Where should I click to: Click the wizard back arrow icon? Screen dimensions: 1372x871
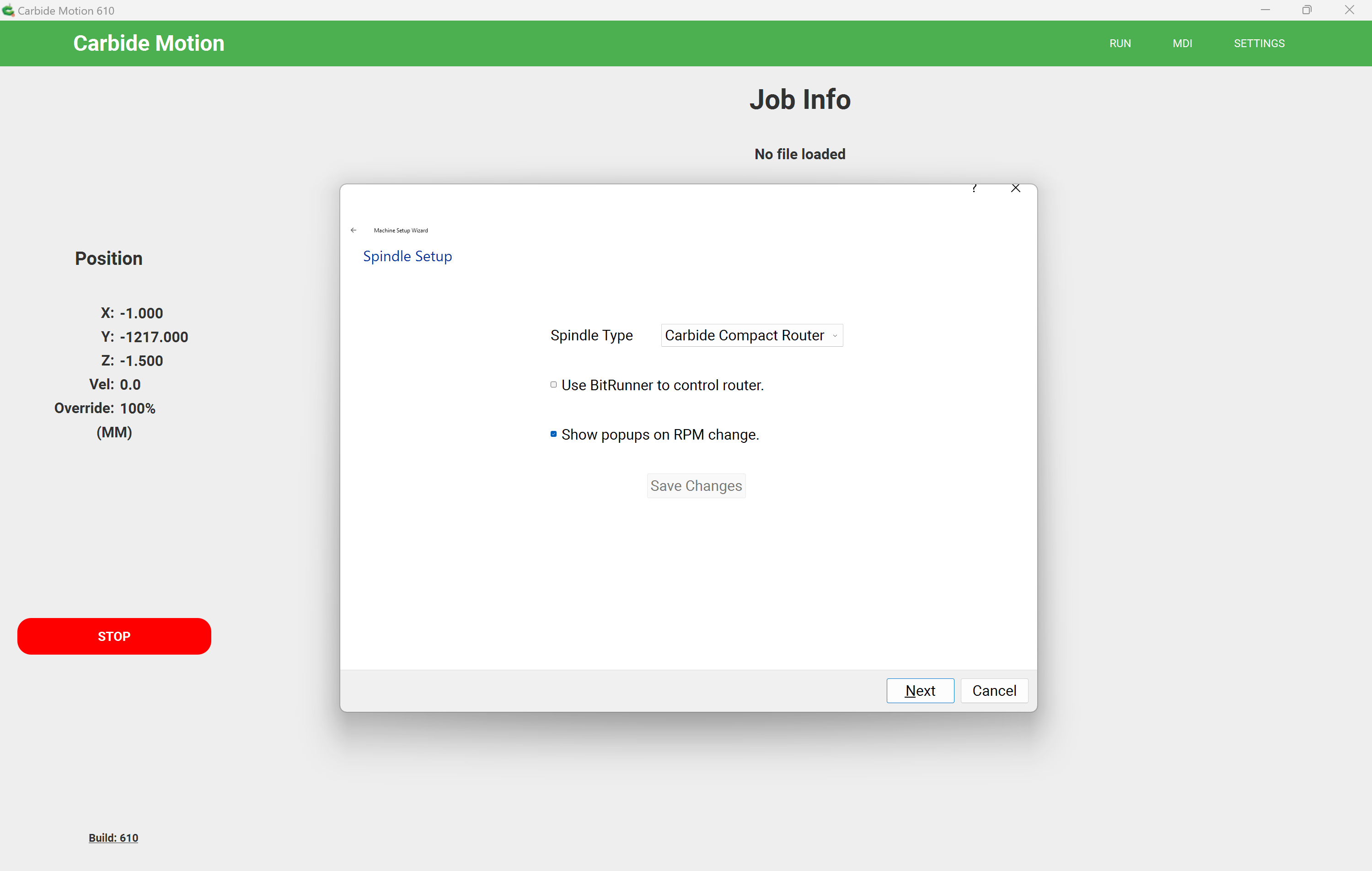point(353,230)
